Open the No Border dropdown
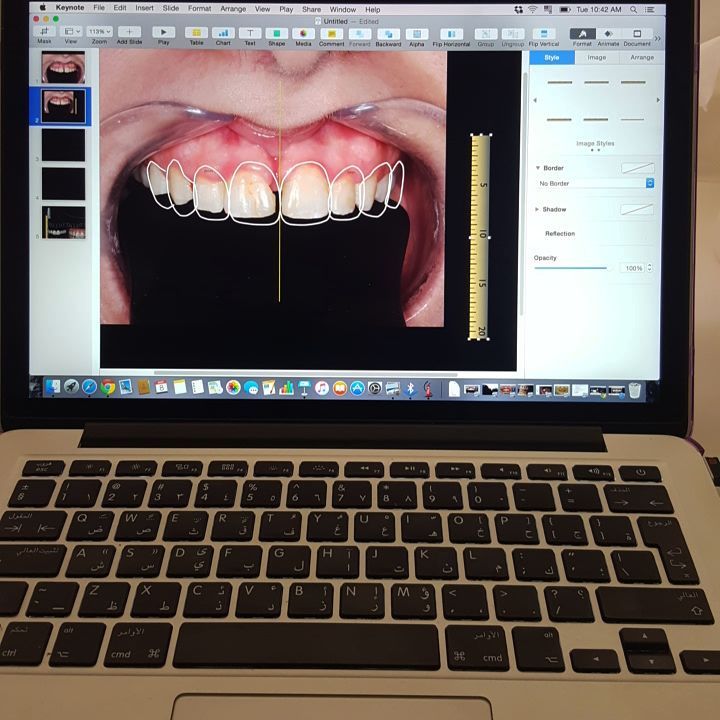 (x=596, y=183)
